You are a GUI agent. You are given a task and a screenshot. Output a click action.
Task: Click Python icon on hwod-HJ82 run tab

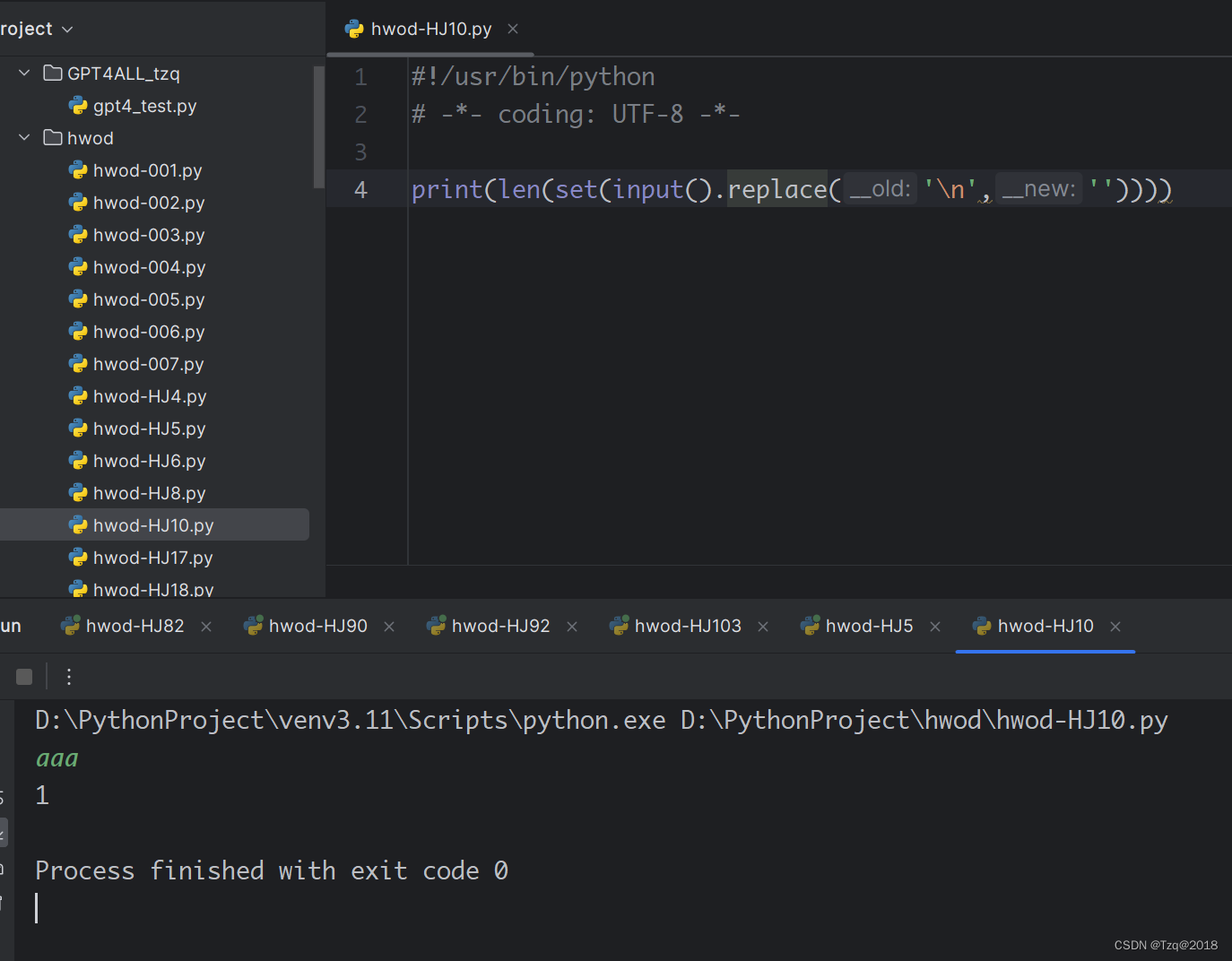[71, 626]
